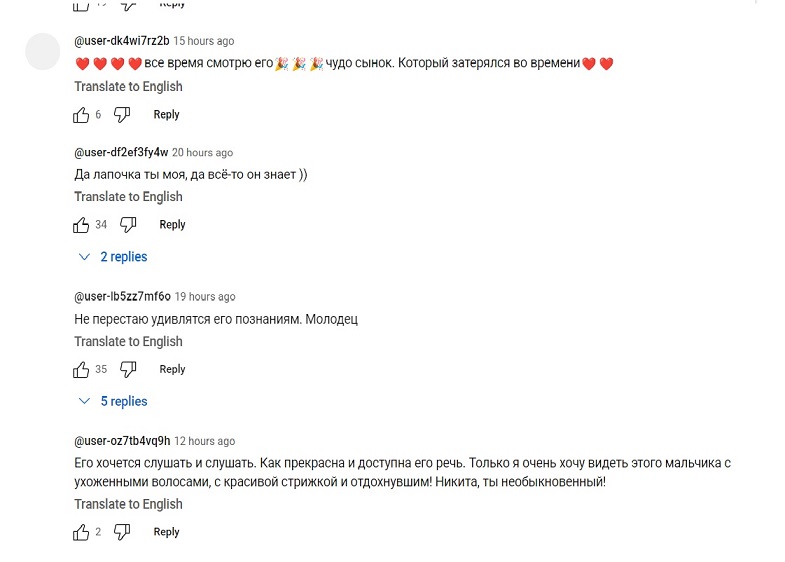This screenshot has height=562, width=785.
Task: Like the comment by @user-dk4wi7rz2b
Action: [x=81, y=115]
